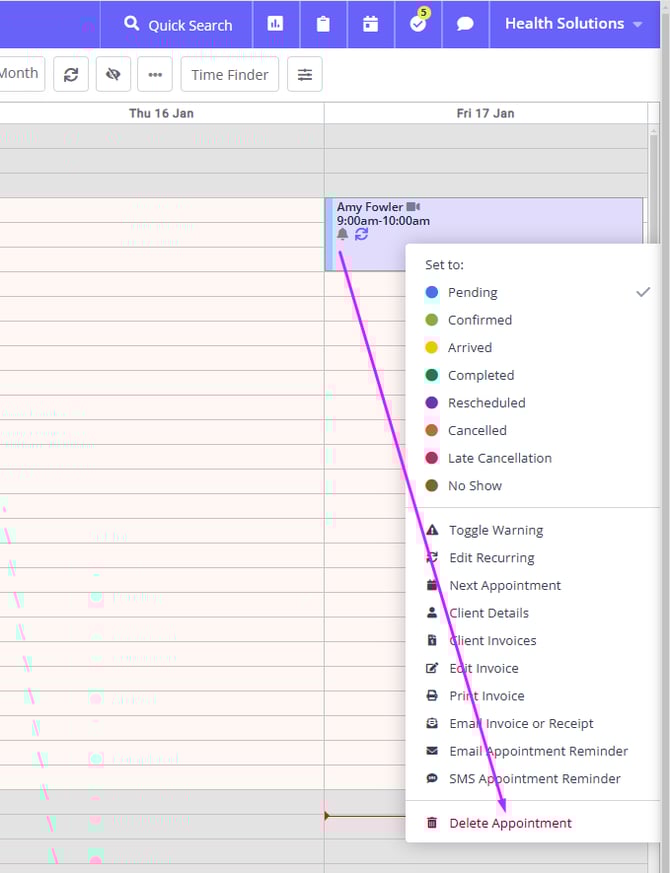This screenshot has height=873, width=670.
Task: Click the clipboard icon in the top bar
Action: (323, 24)
